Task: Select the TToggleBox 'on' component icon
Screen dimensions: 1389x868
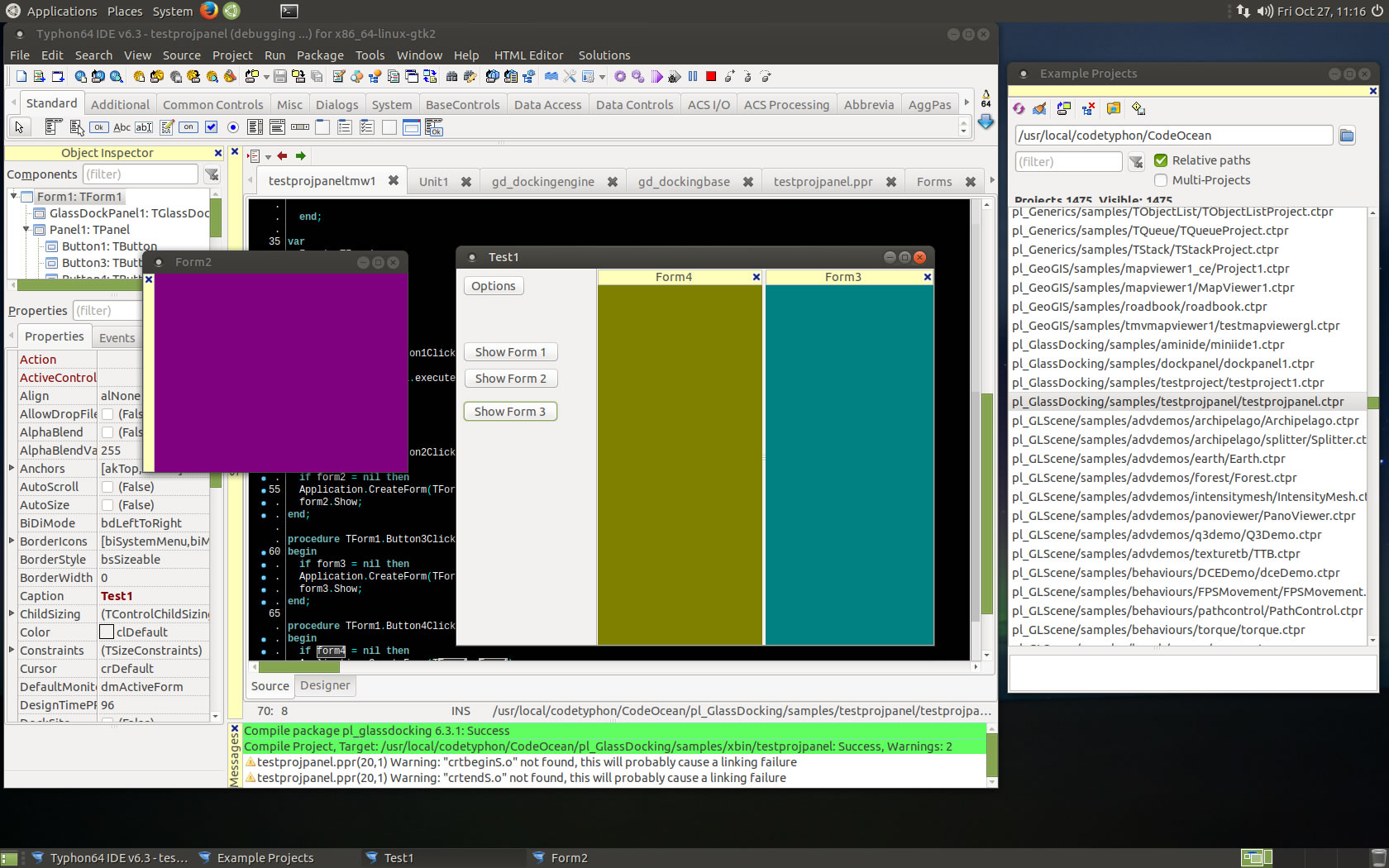Action: pyautogui.click(x=189, y=127)
